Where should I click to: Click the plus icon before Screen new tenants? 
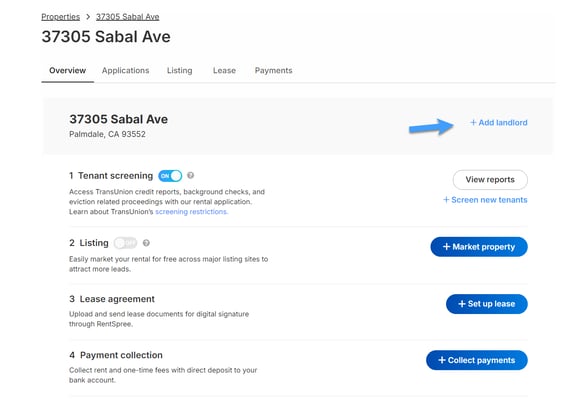tap(446, 200)
